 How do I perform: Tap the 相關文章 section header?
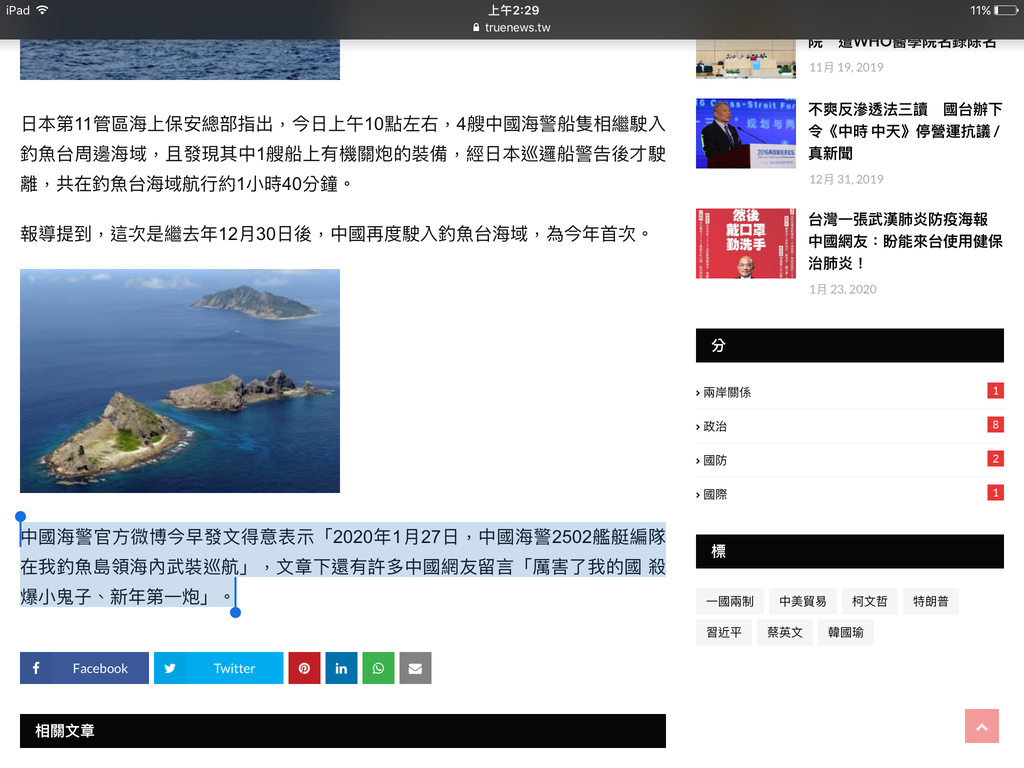click(343, 731)
